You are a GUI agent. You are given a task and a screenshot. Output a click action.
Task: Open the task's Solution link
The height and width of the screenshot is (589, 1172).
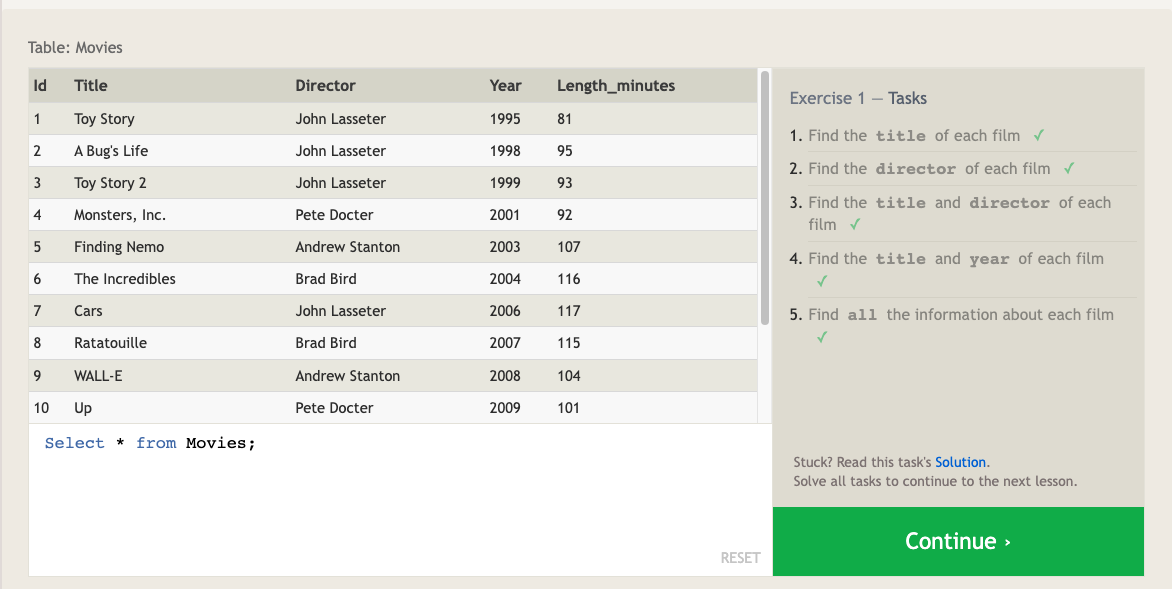point(960,462)
